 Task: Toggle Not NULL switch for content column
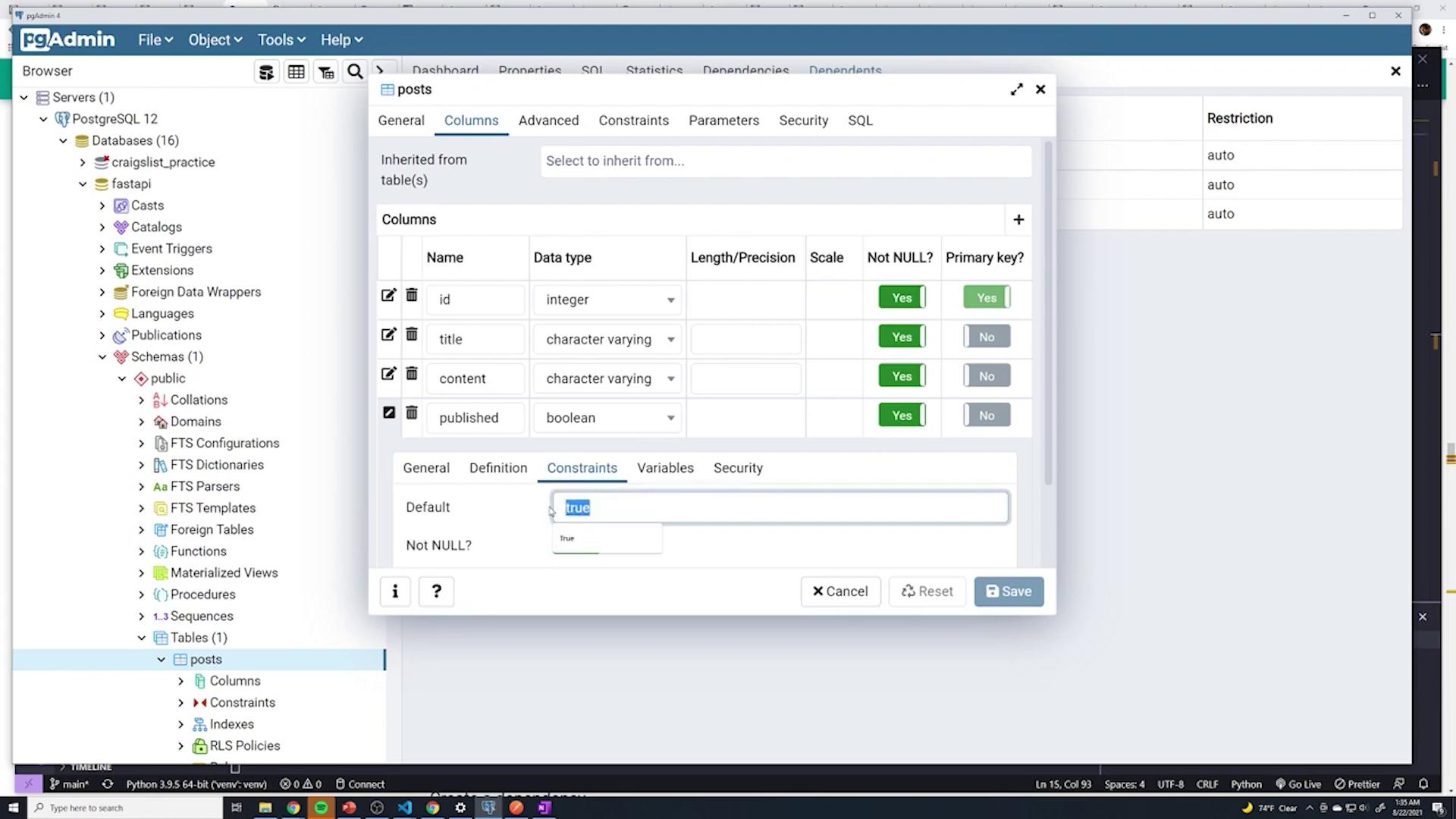902,376
